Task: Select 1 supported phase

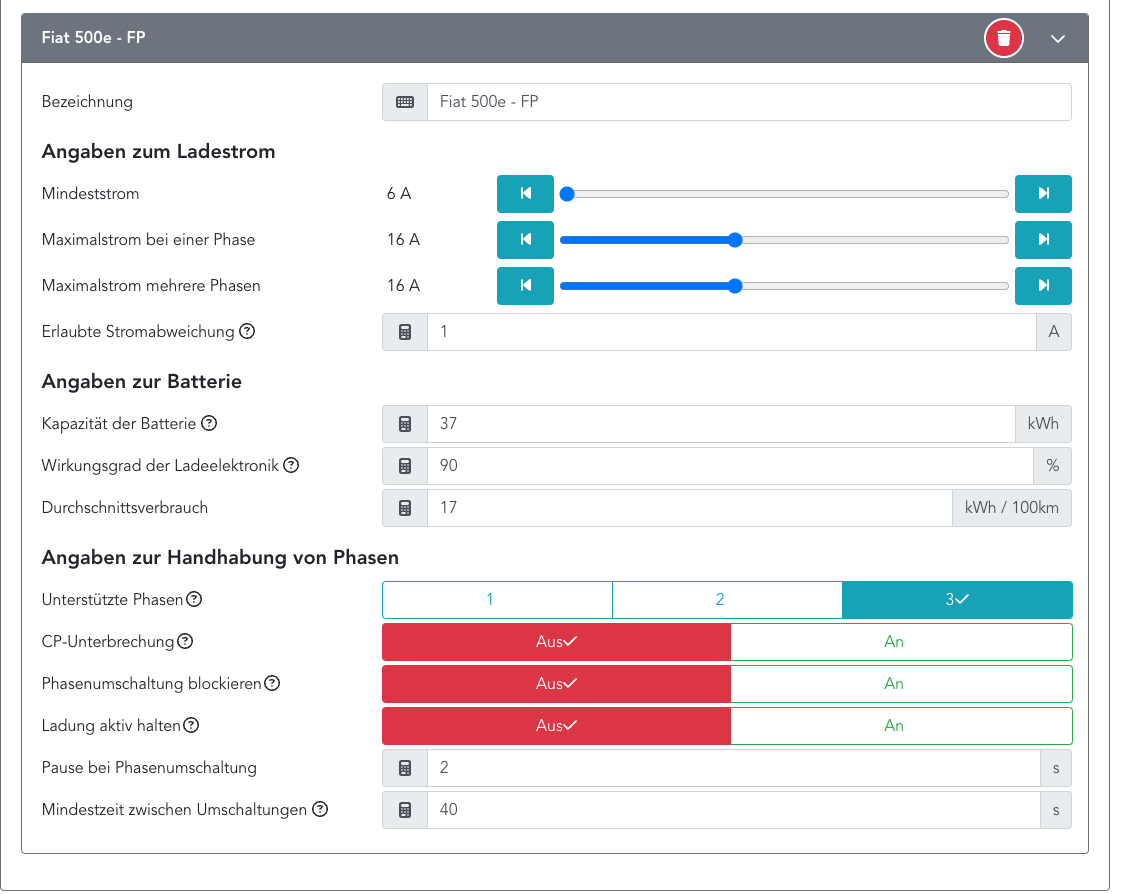Action: (497, 600)
